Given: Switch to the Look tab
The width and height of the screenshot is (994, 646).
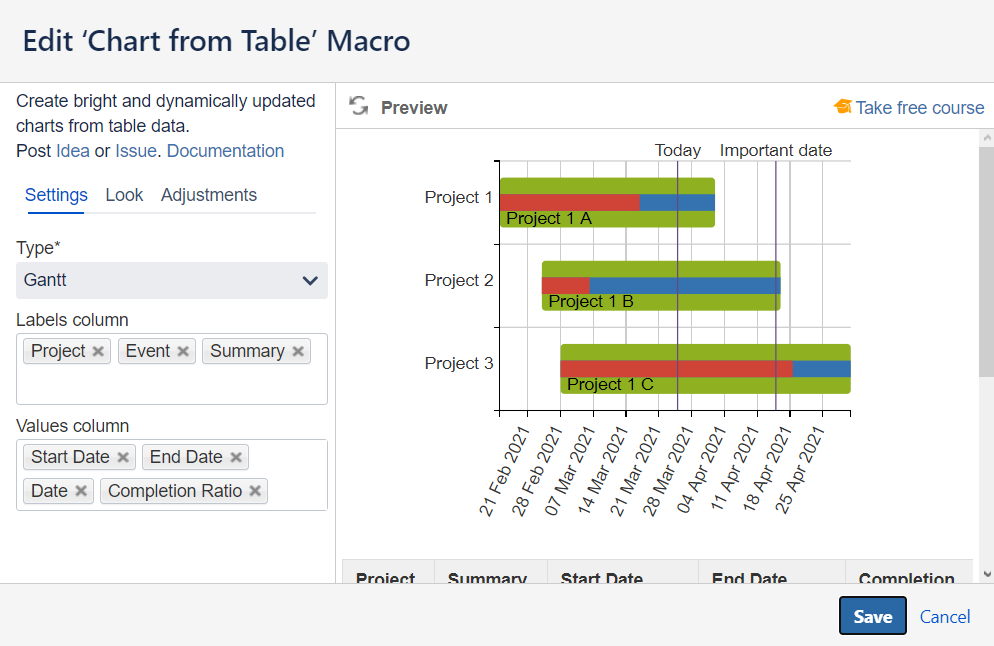Looking at the screenshot, I should tap(124, 195).
